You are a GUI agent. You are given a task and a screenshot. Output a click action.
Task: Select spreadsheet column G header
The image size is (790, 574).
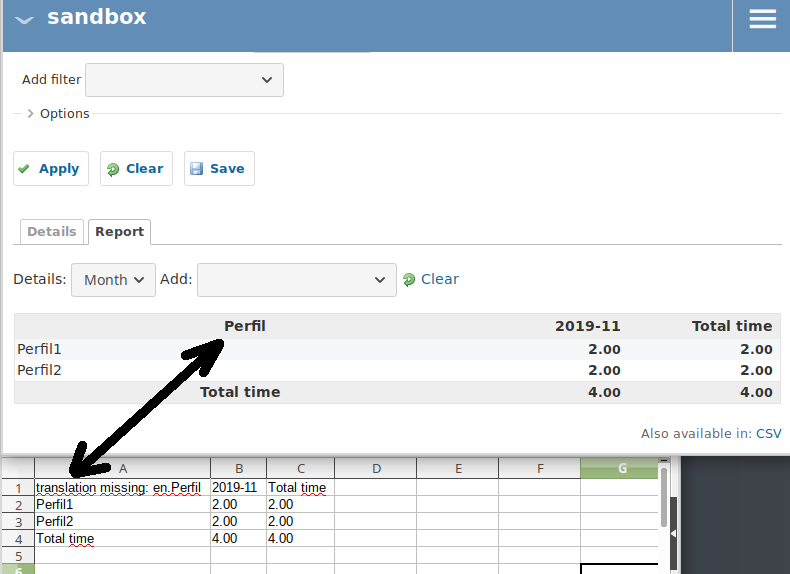pos(620,468)
